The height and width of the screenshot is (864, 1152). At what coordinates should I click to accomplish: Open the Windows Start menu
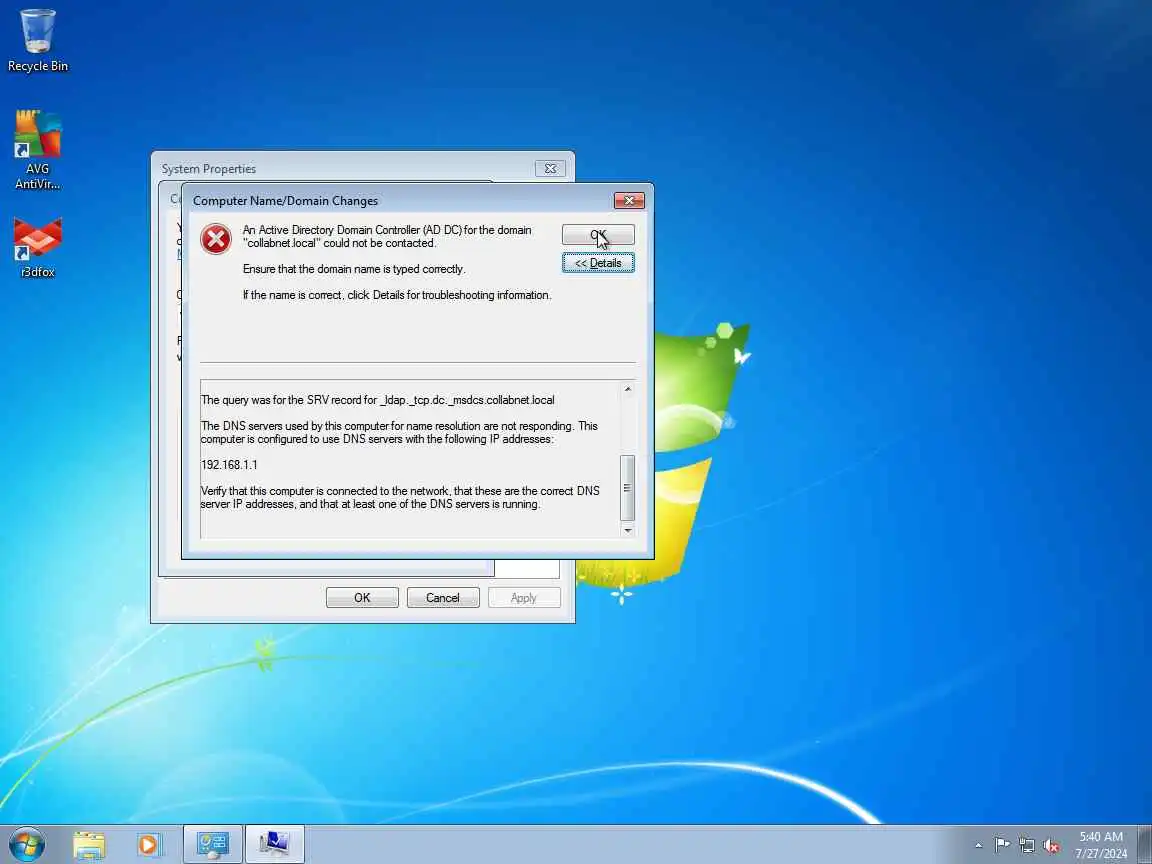click(27, 845)
